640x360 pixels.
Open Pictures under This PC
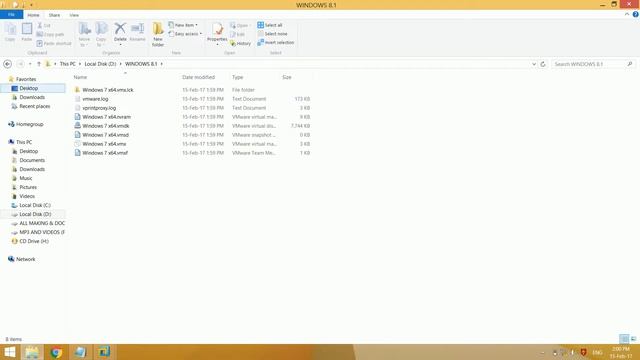[28, 187]
